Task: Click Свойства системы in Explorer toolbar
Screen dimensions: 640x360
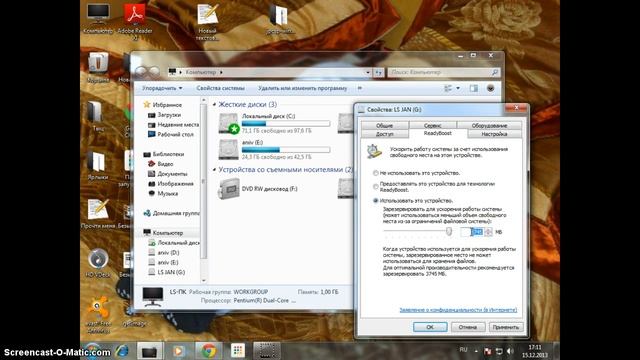Action: (220, 88)
